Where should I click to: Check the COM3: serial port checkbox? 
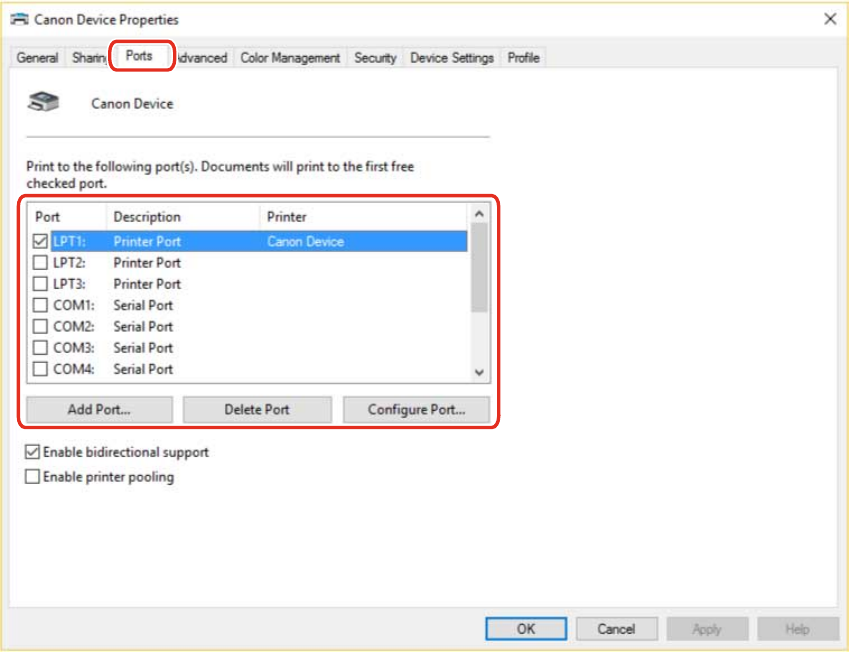[x=40, y=347]
